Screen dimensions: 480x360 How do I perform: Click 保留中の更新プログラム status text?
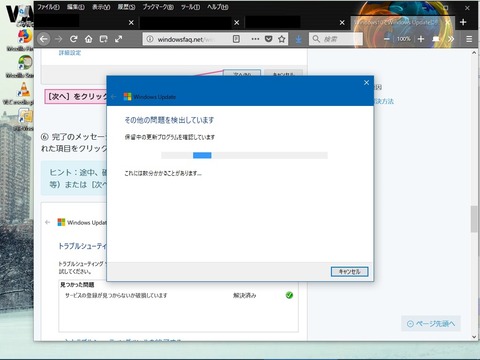(170, 137)
